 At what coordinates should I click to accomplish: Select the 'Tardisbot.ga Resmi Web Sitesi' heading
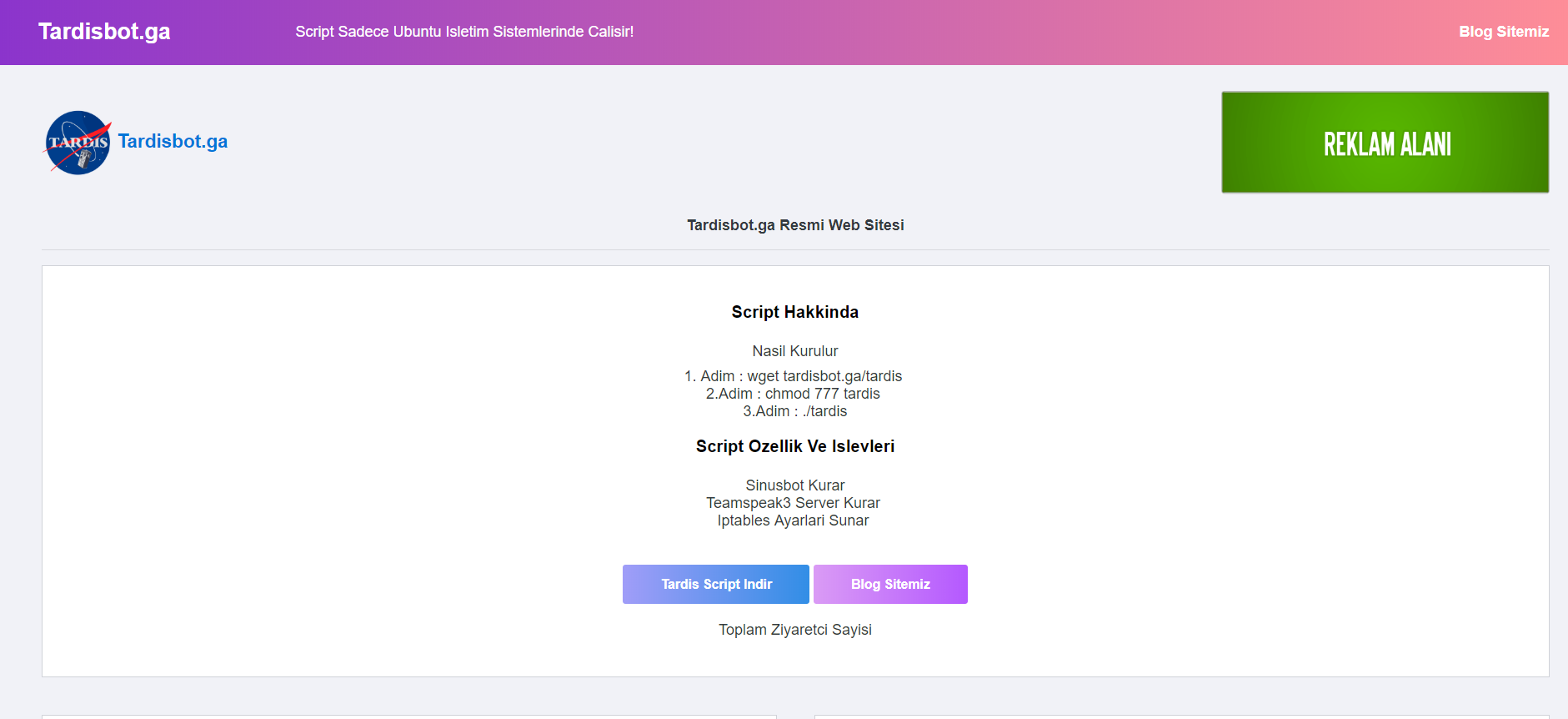[795, 225]
